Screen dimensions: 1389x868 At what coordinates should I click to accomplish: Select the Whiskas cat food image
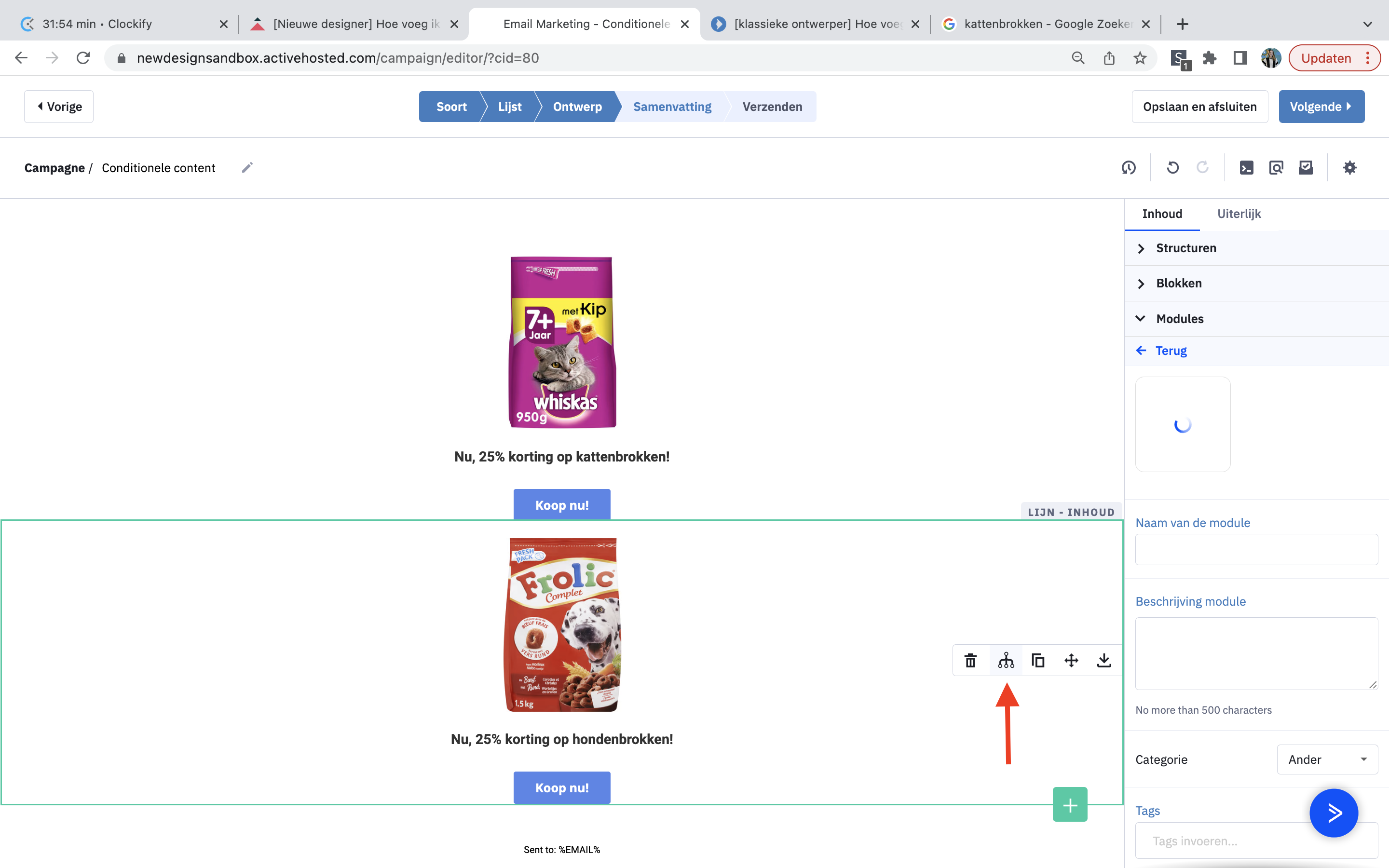click(562, 342)
